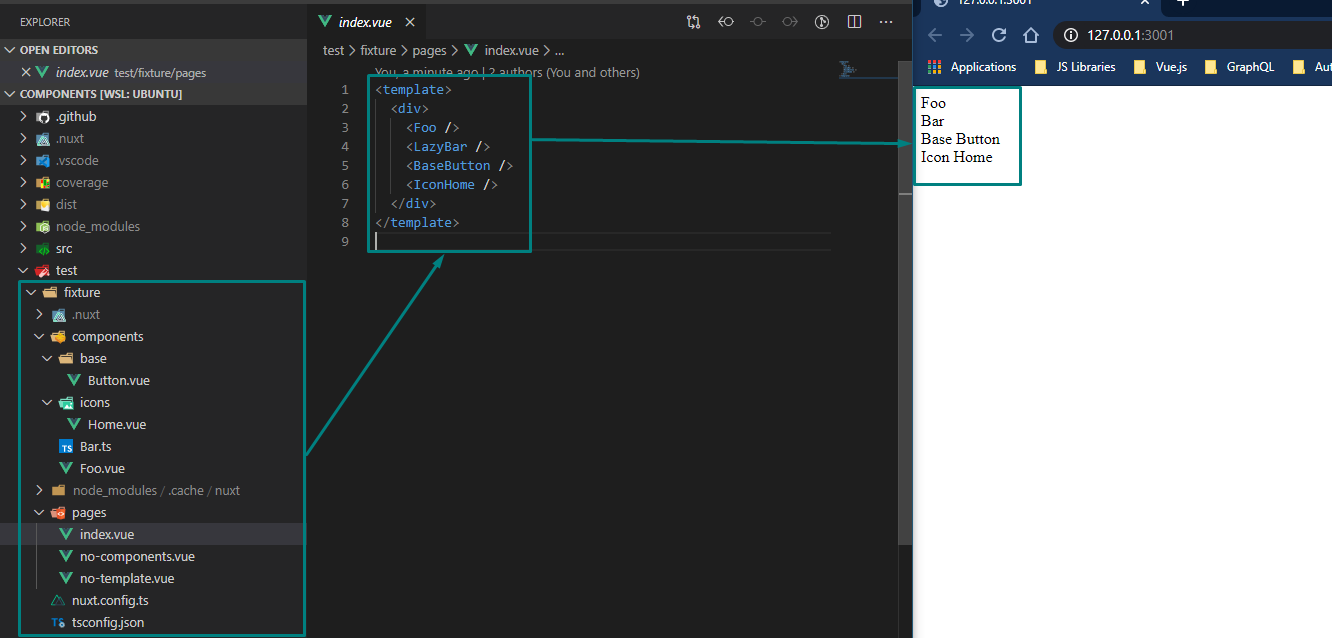The image size is (1332, 638).
Task: Focus the browser address bar URL
Action: click(1131, 35)
